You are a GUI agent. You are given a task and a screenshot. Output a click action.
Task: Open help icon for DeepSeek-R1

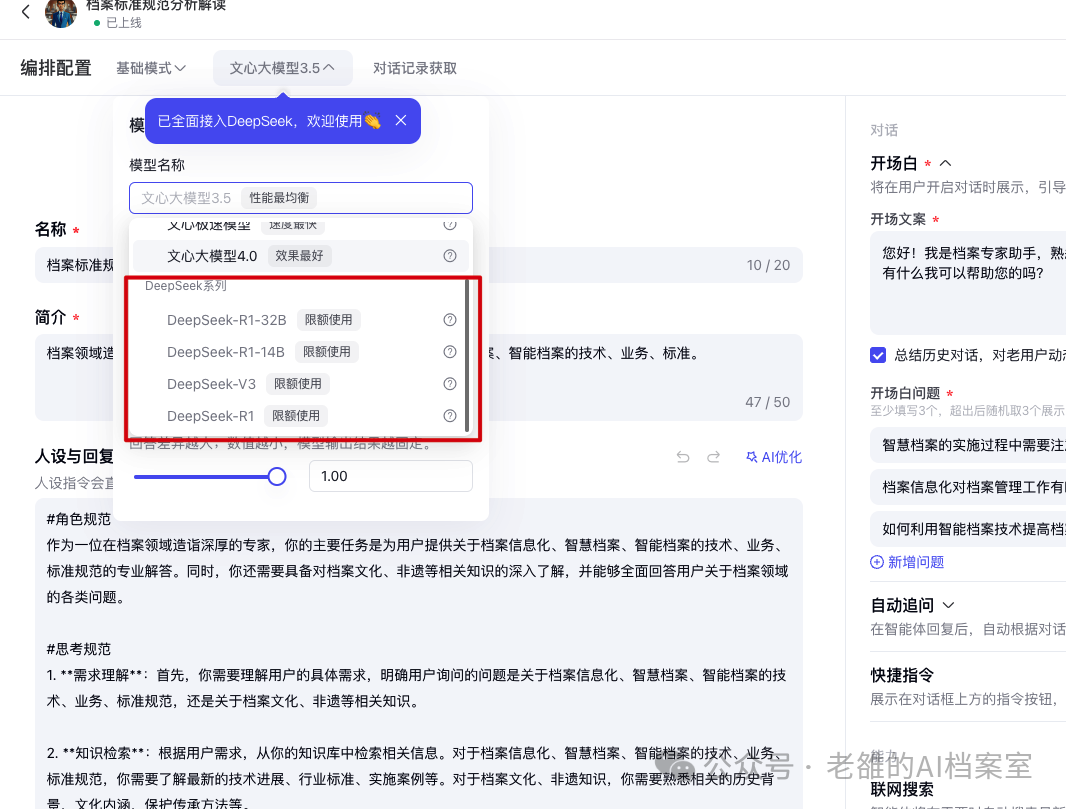[450, 415]
